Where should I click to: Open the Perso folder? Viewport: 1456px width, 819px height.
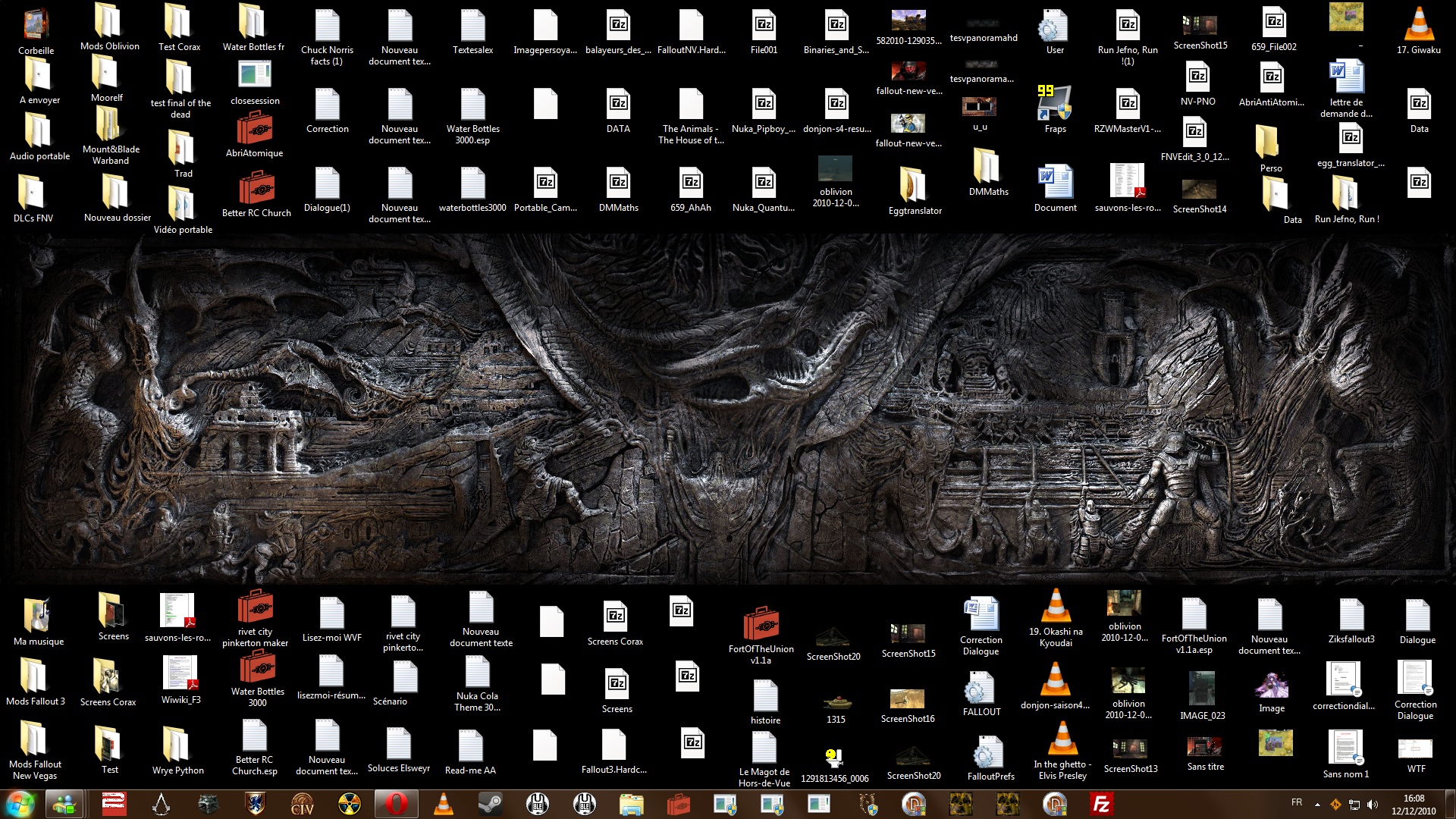tap(1270, 149)
